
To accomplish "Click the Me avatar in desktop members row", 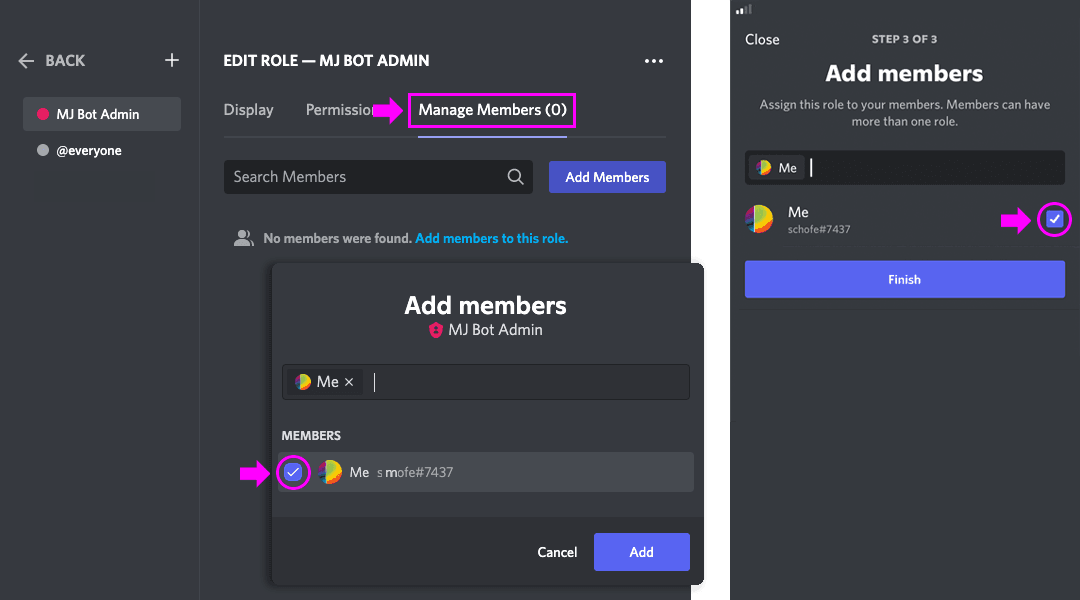I will click(330, 473).
